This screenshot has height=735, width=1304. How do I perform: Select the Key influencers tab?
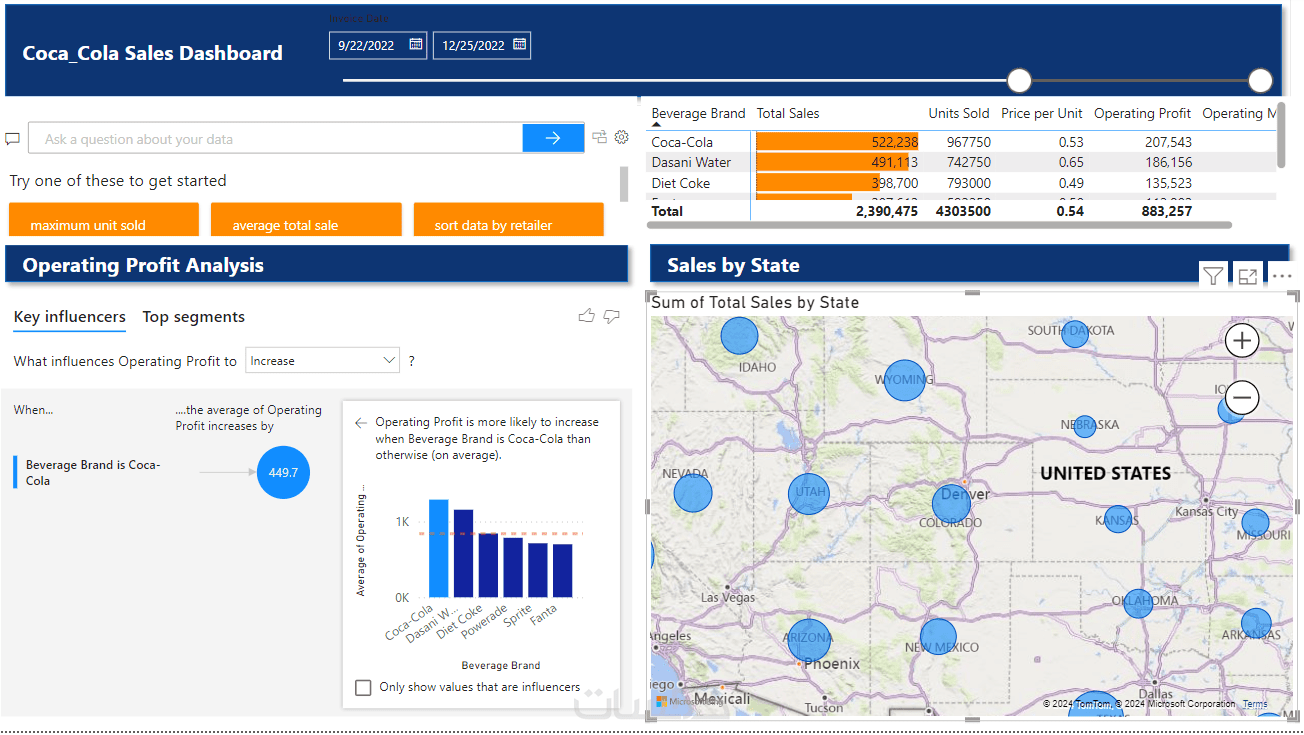point(70,317)
